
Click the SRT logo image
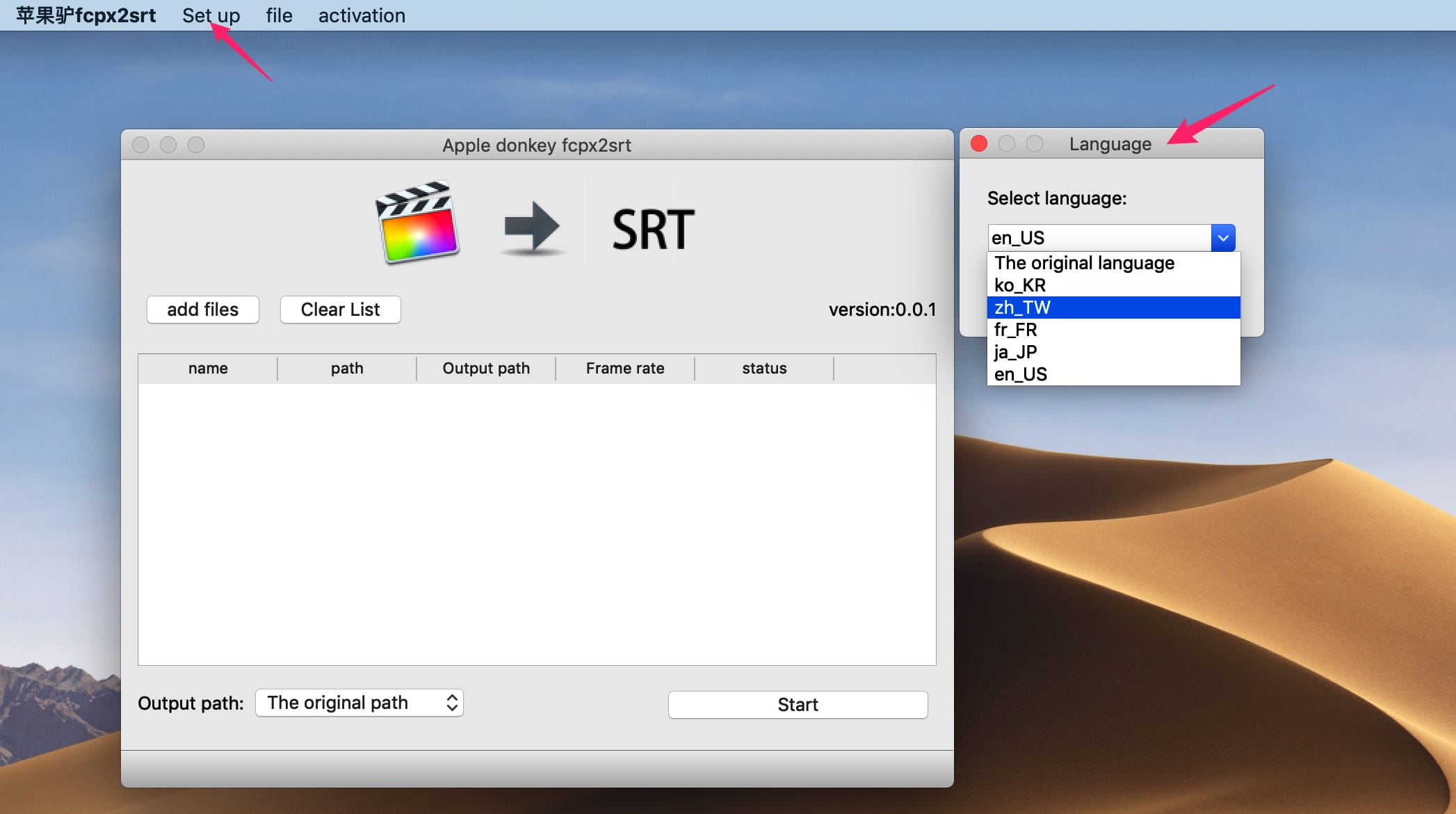[653, 230]
